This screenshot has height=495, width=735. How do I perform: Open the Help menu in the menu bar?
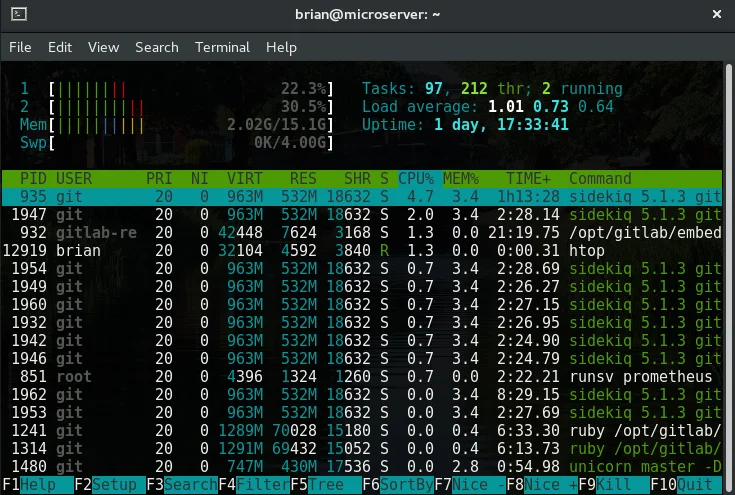tap(281, 47)
